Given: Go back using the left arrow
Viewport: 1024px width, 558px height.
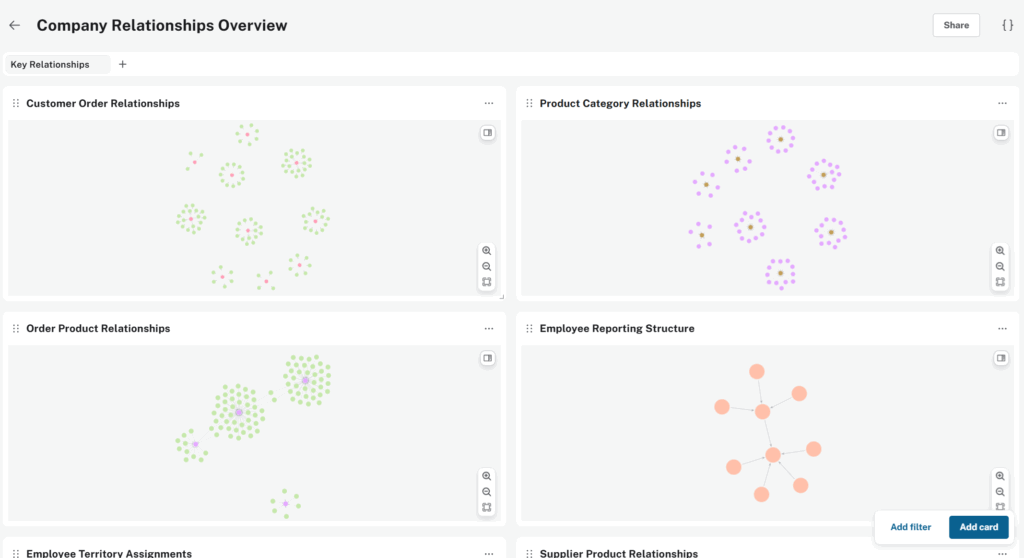Looking at the screenshot, I should tap(14, 25).
